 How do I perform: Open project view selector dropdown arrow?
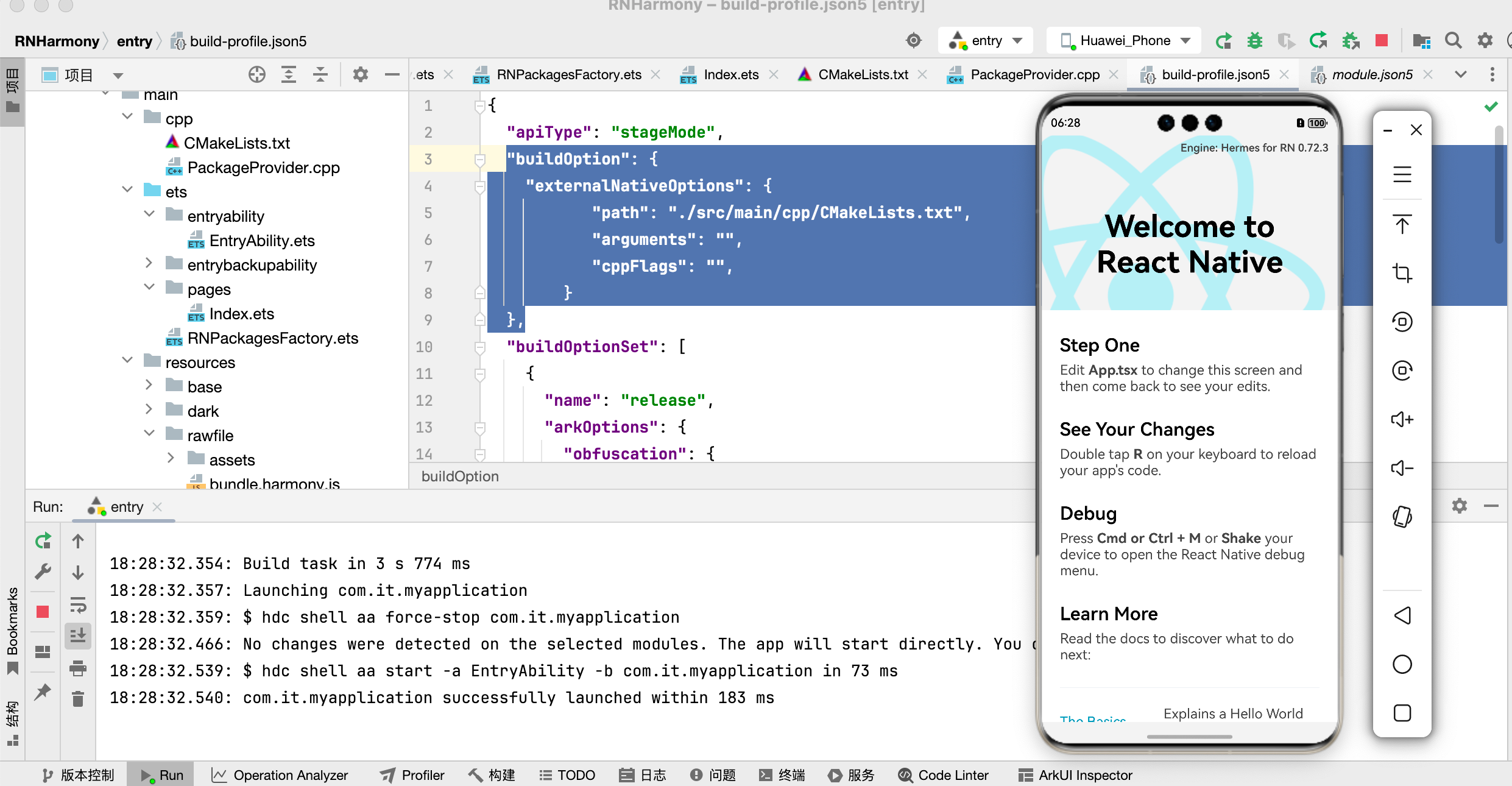[118, 76]
